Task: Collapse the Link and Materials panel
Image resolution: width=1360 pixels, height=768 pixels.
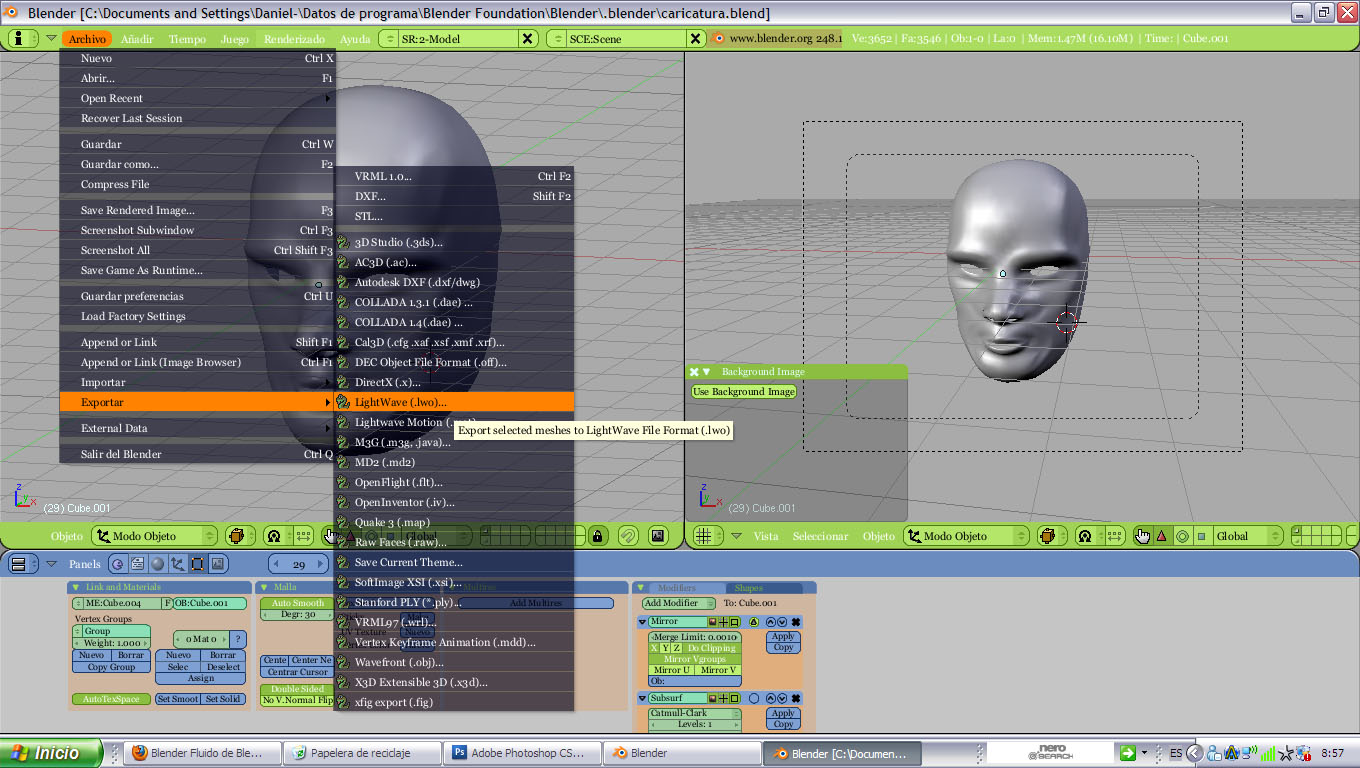Action: pyautogui.click(x=75, y=587)
